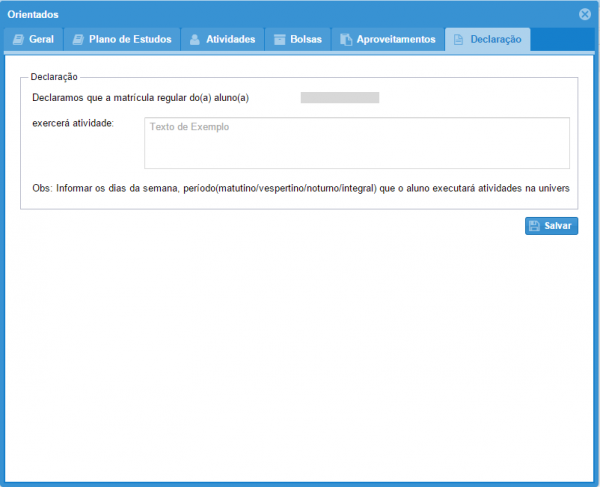Click the Bolsas tab icon
This screenshot has width=600, height=487.
click(x=281, y=40)
